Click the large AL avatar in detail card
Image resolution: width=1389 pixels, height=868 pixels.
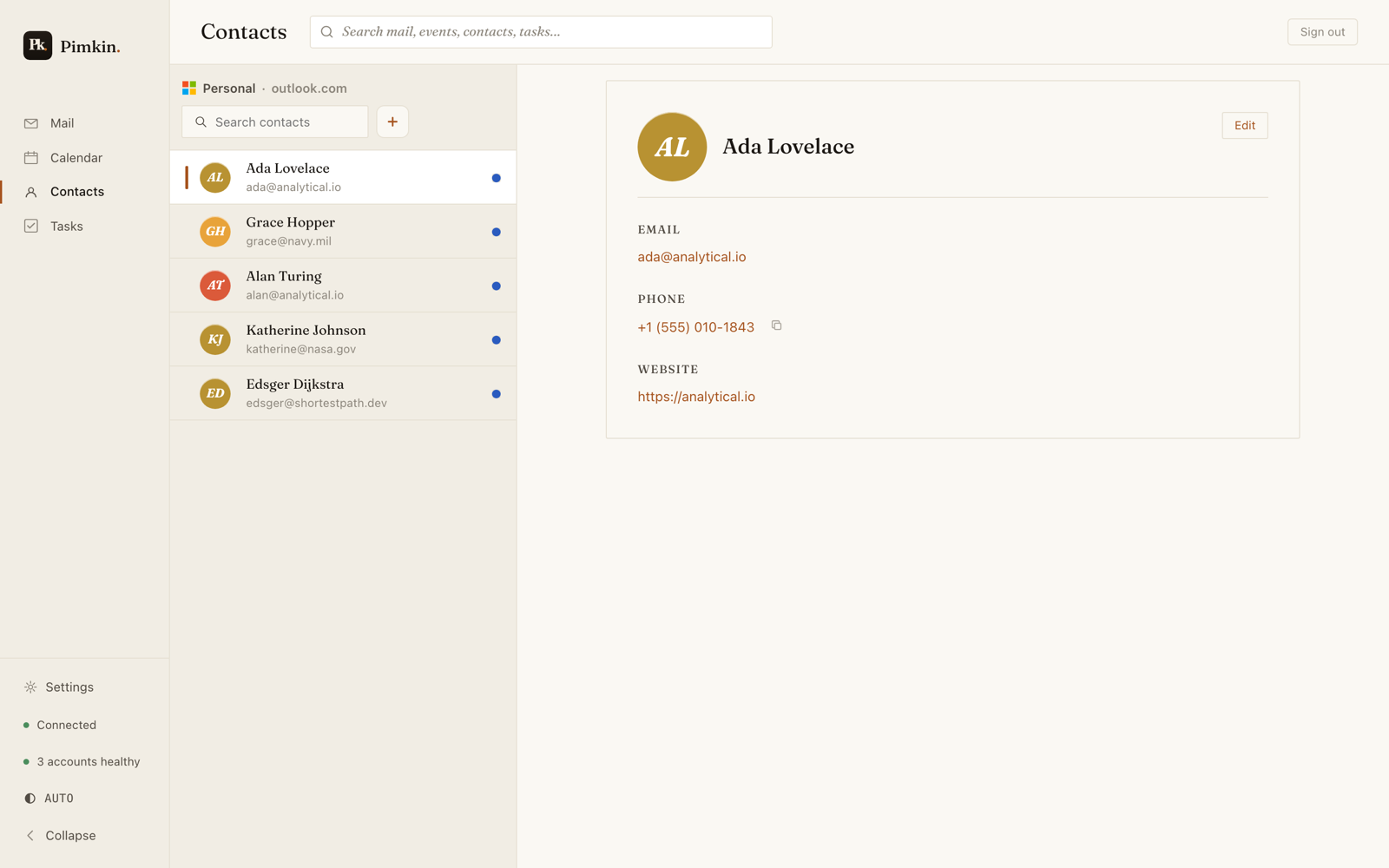coord(672,147)
